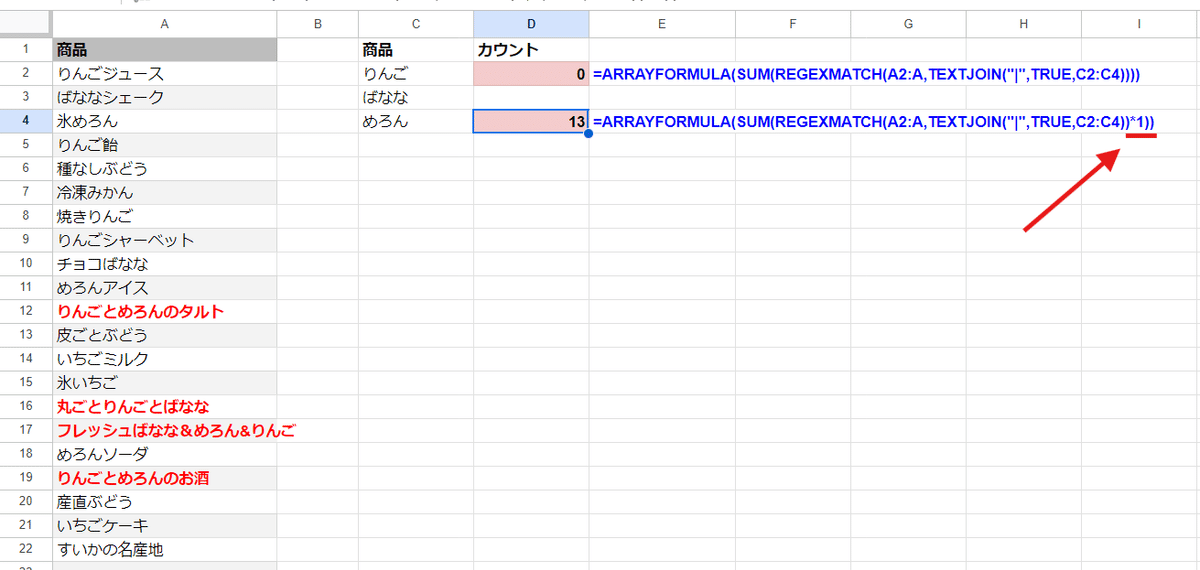This screenshot has height=570, width=1200.
Task: Select the りんご飴 cell
Action: [165, 145]
